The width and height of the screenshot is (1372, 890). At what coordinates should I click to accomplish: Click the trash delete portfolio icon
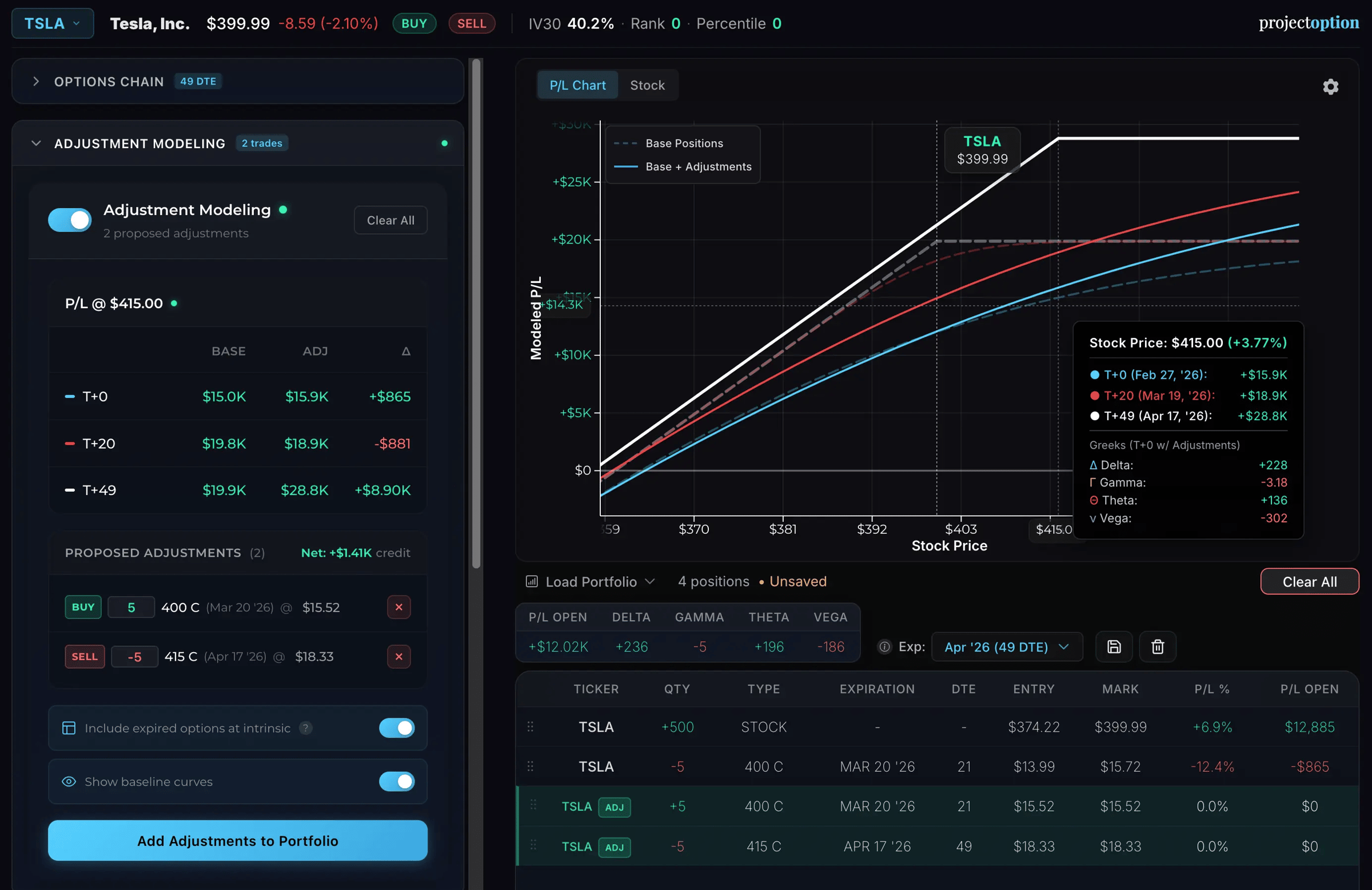tap(1157, 646)
